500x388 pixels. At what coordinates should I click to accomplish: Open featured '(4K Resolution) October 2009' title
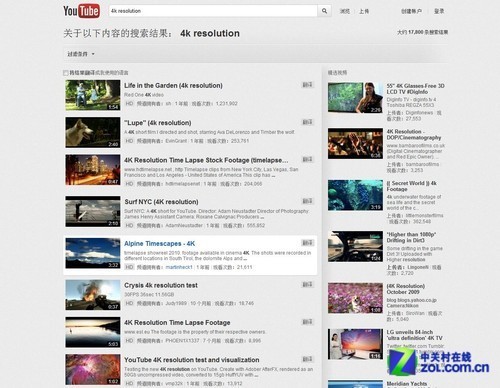point(406,289)
